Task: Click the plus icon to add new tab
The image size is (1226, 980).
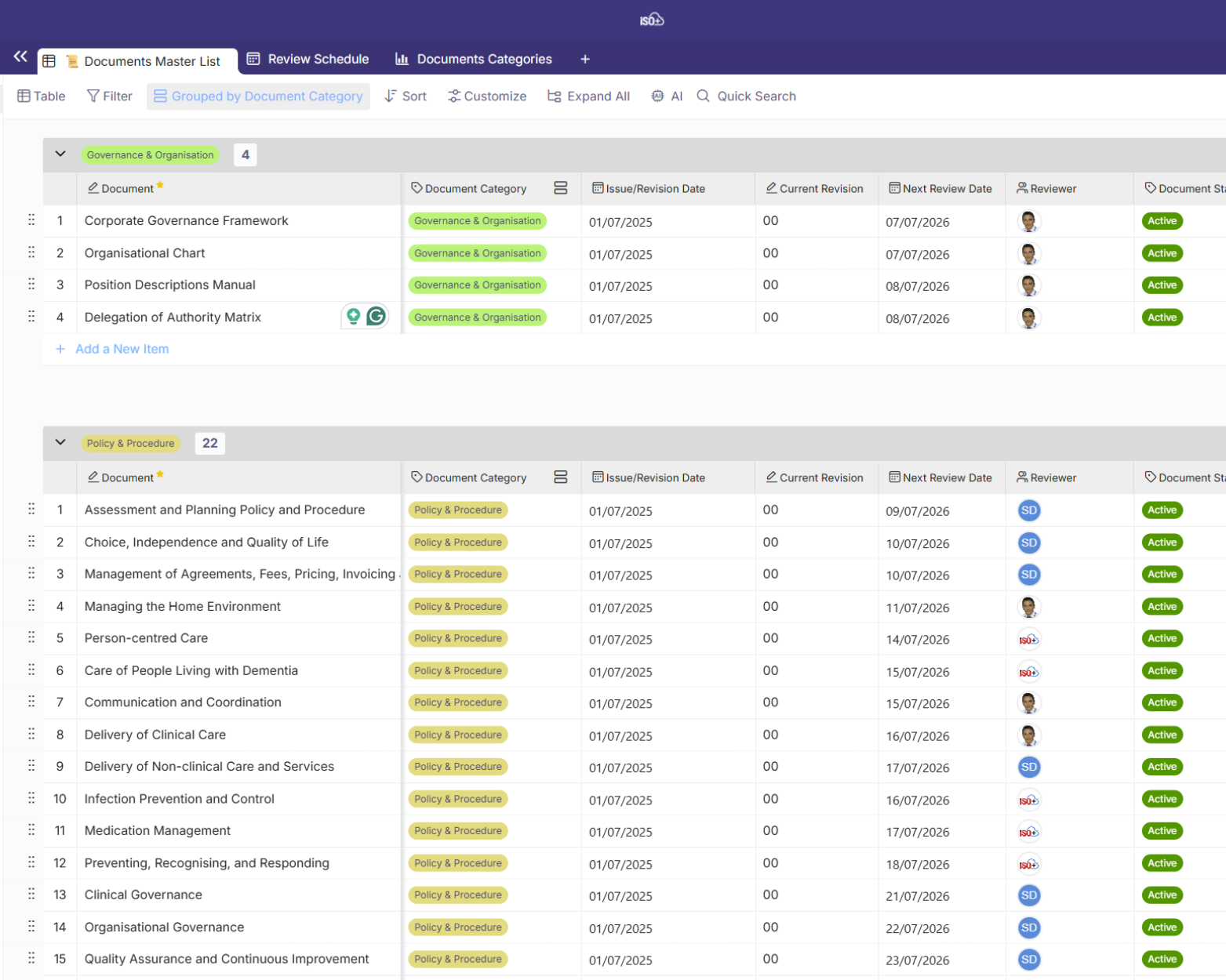Action: [584, 60]
